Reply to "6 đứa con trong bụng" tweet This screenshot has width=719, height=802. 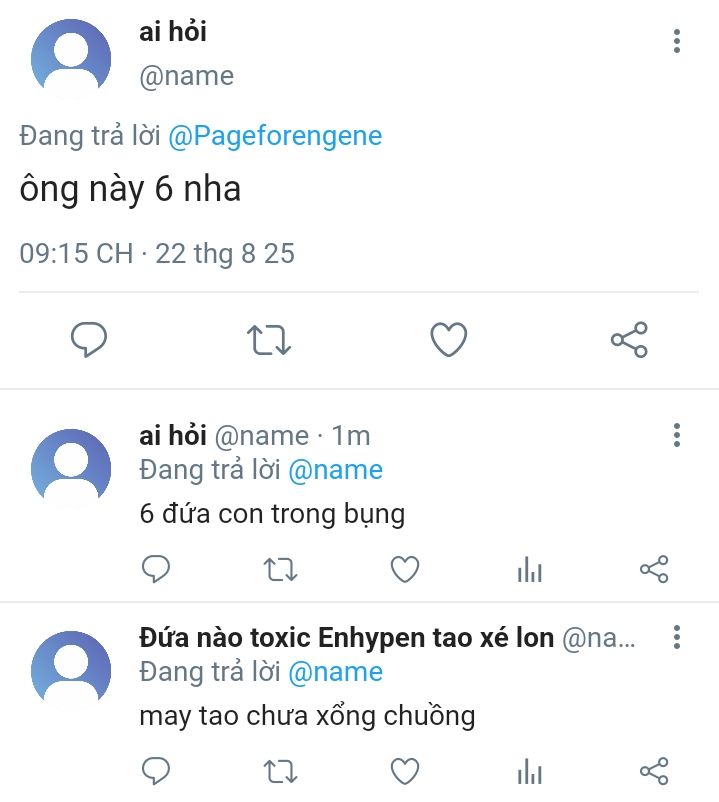155,570
